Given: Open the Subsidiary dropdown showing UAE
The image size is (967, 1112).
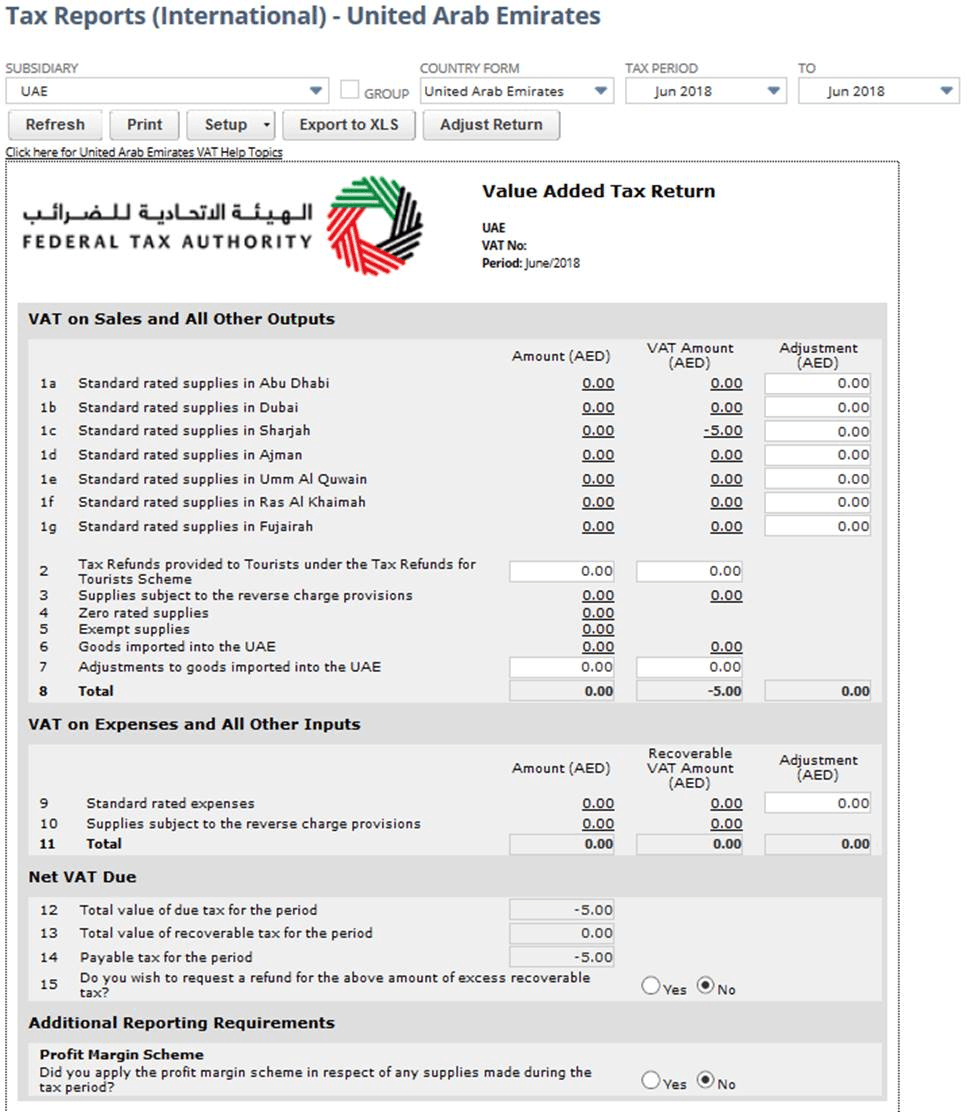Looking at the screenshot, I should point(167,91).
